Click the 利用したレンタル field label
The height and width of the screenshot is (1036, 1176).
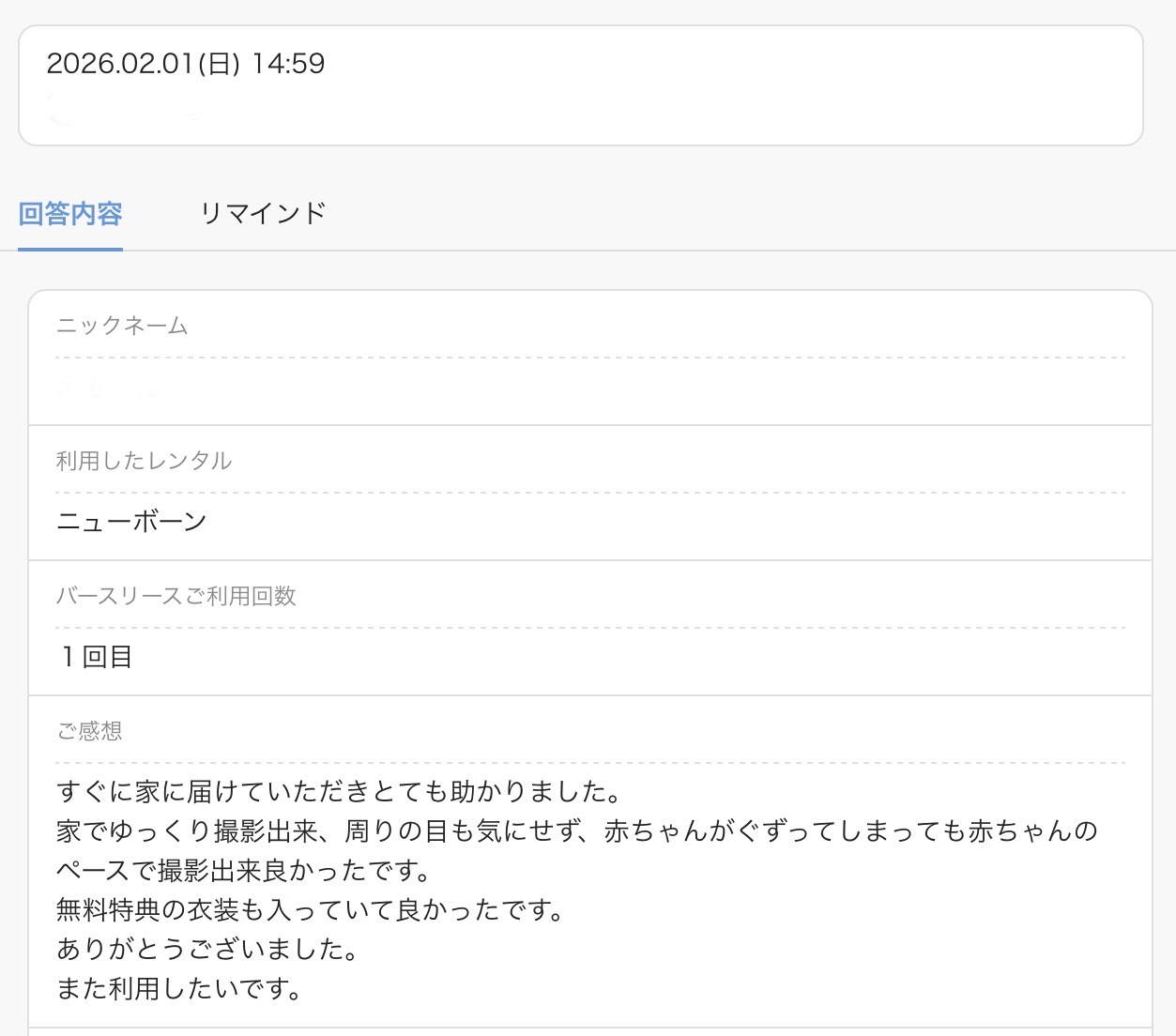coord(144,461)
